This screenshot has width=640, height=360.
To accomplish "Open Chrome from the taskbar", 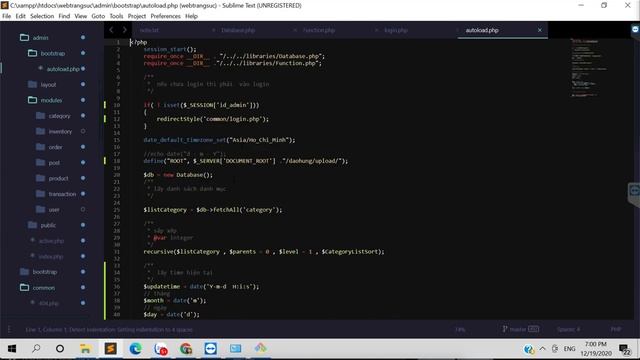I will (186, 349).
